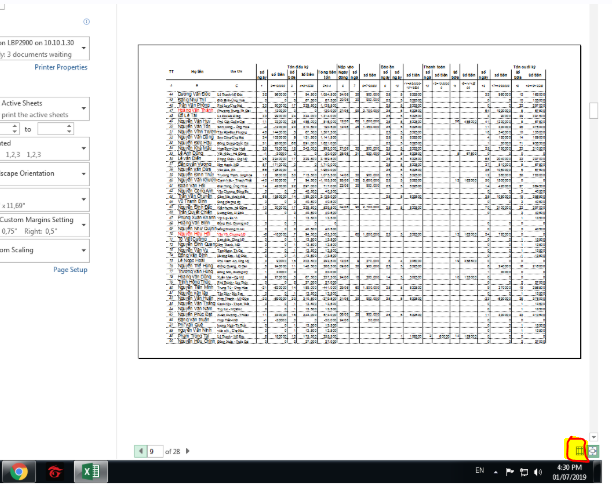Open the Landscape Orientation dropdown
This screenshot has height=487, width=612.
click(85, 172)
